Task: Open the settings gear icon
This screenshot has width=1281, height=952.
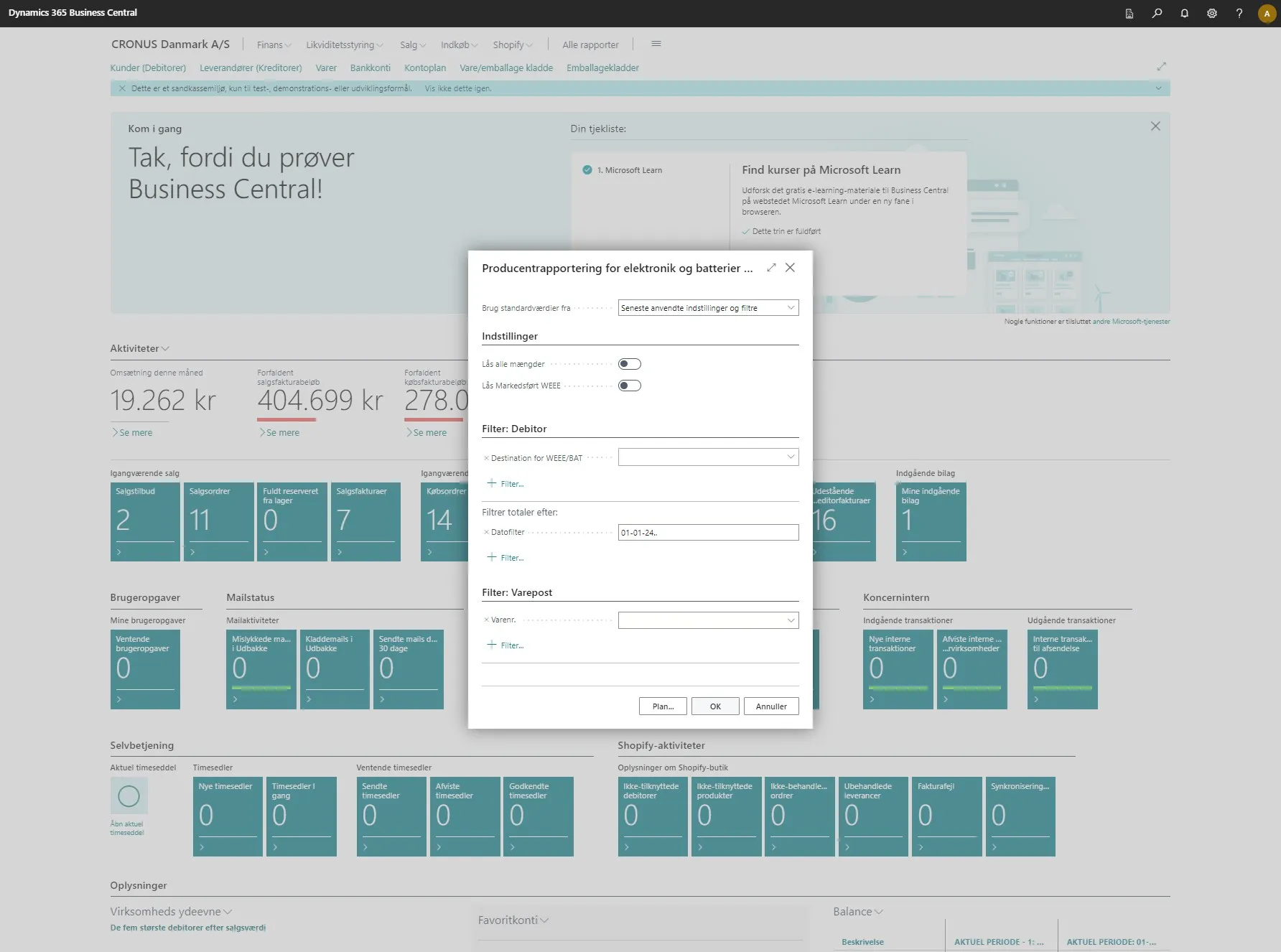Action: pyautogui.click(x=1211, y=13)
